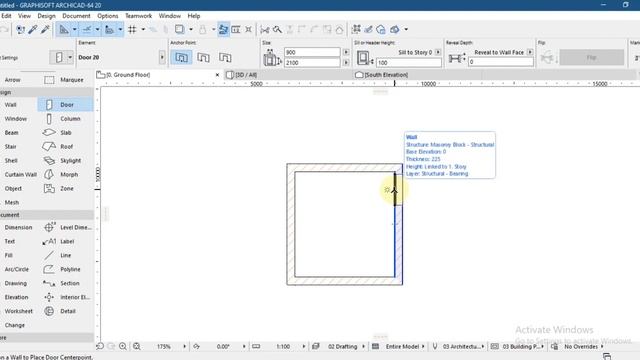Viewport: 640px width, 360px height.
Task: Open the Sill to Story 0 flyout
Action: click(438, 52)
